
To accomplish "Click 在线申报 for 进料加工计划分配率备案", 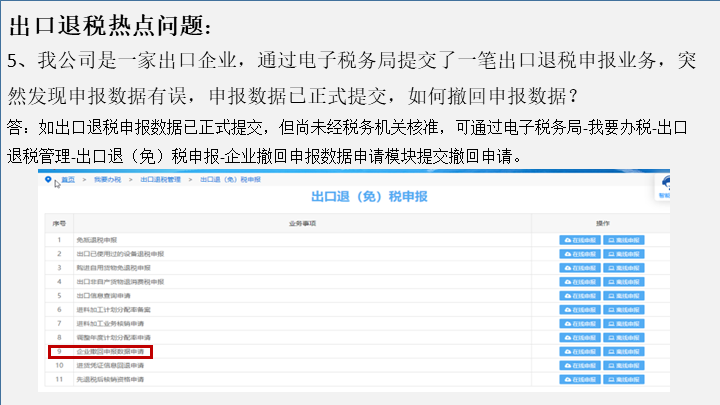I will point(580,310).
